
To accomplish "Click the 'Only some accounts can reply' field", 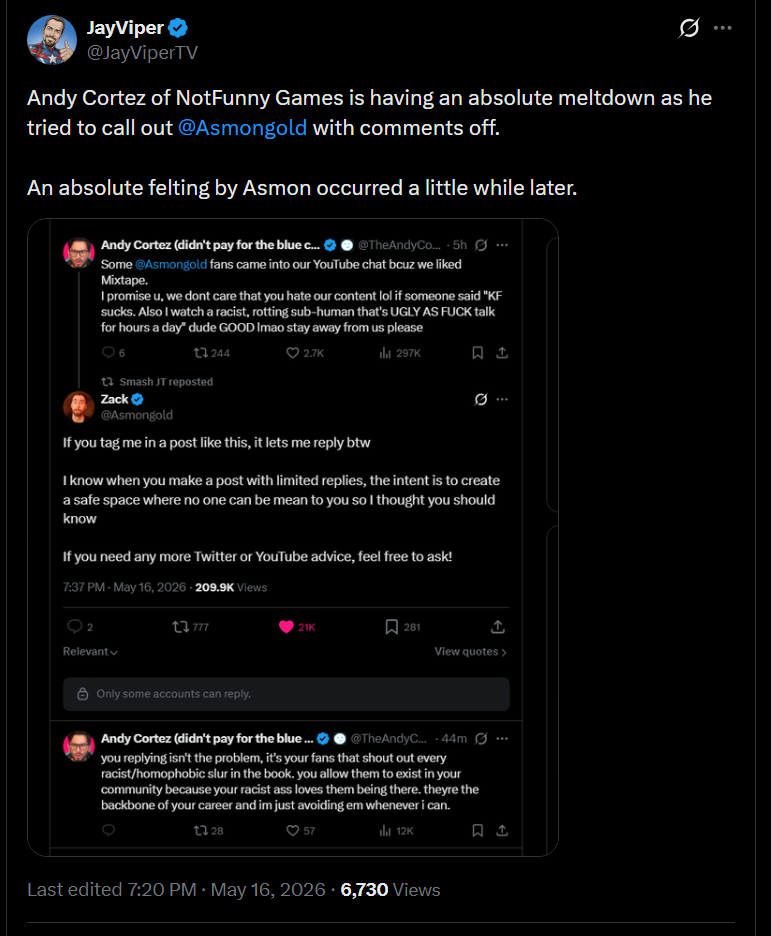I will pyautogui.click(x=286, y=694).
